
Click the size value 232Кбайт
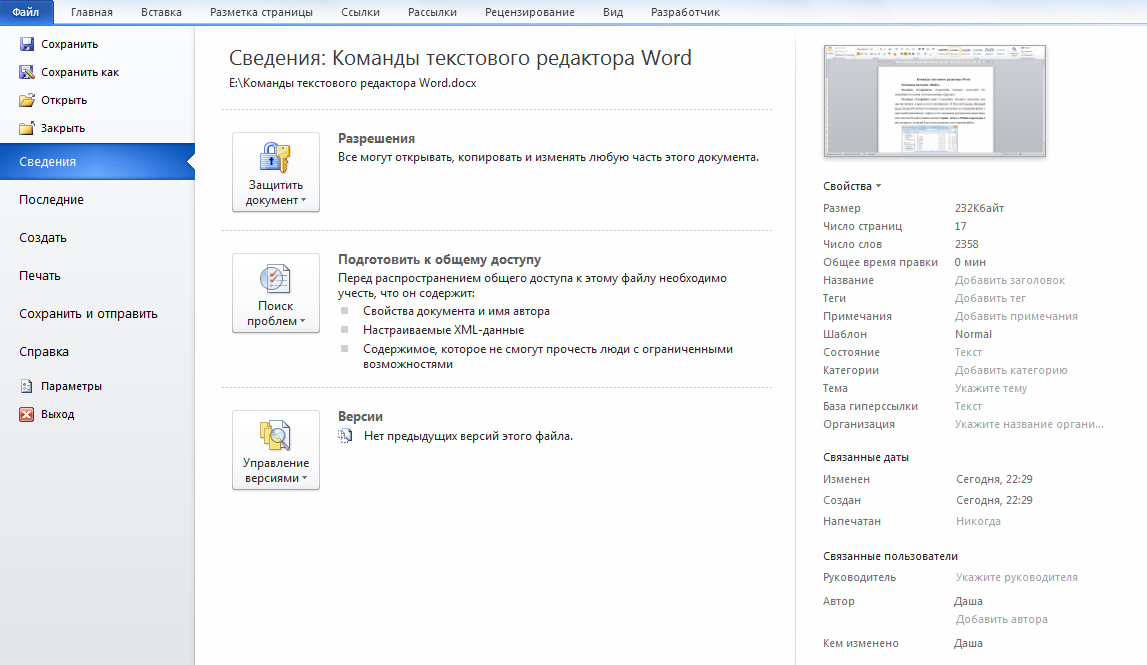(979, 208)
